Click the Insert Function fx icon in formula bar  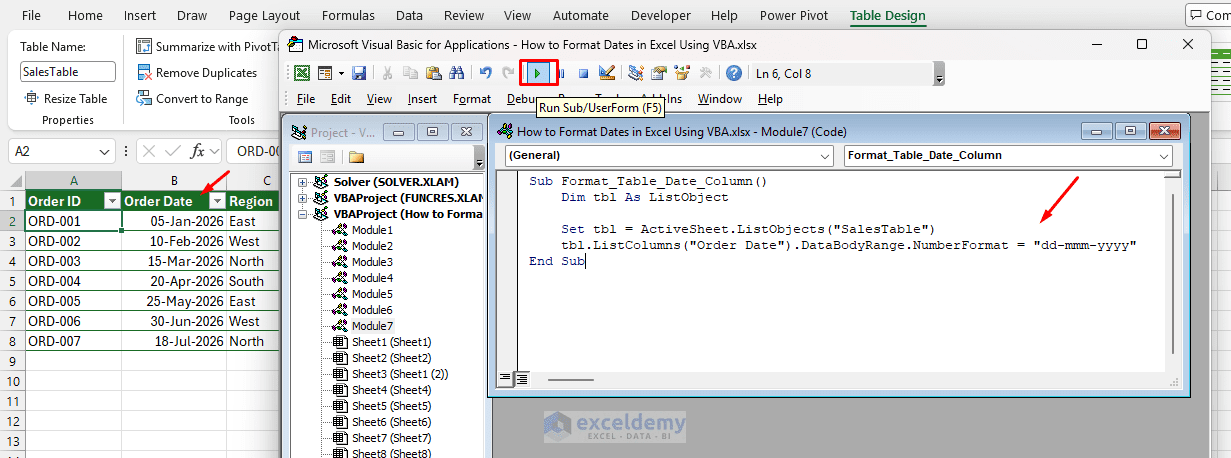[199, 152]
